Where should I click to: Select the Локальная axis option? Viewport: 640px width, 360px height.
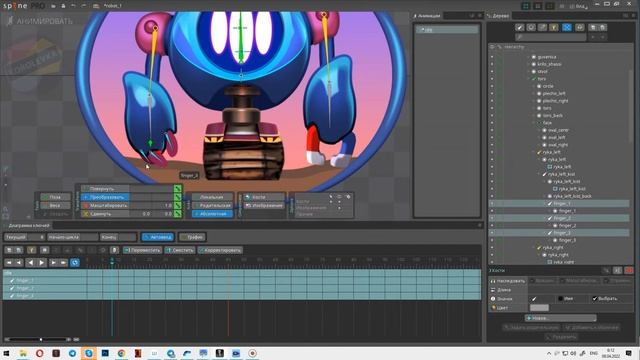(212, 197)
